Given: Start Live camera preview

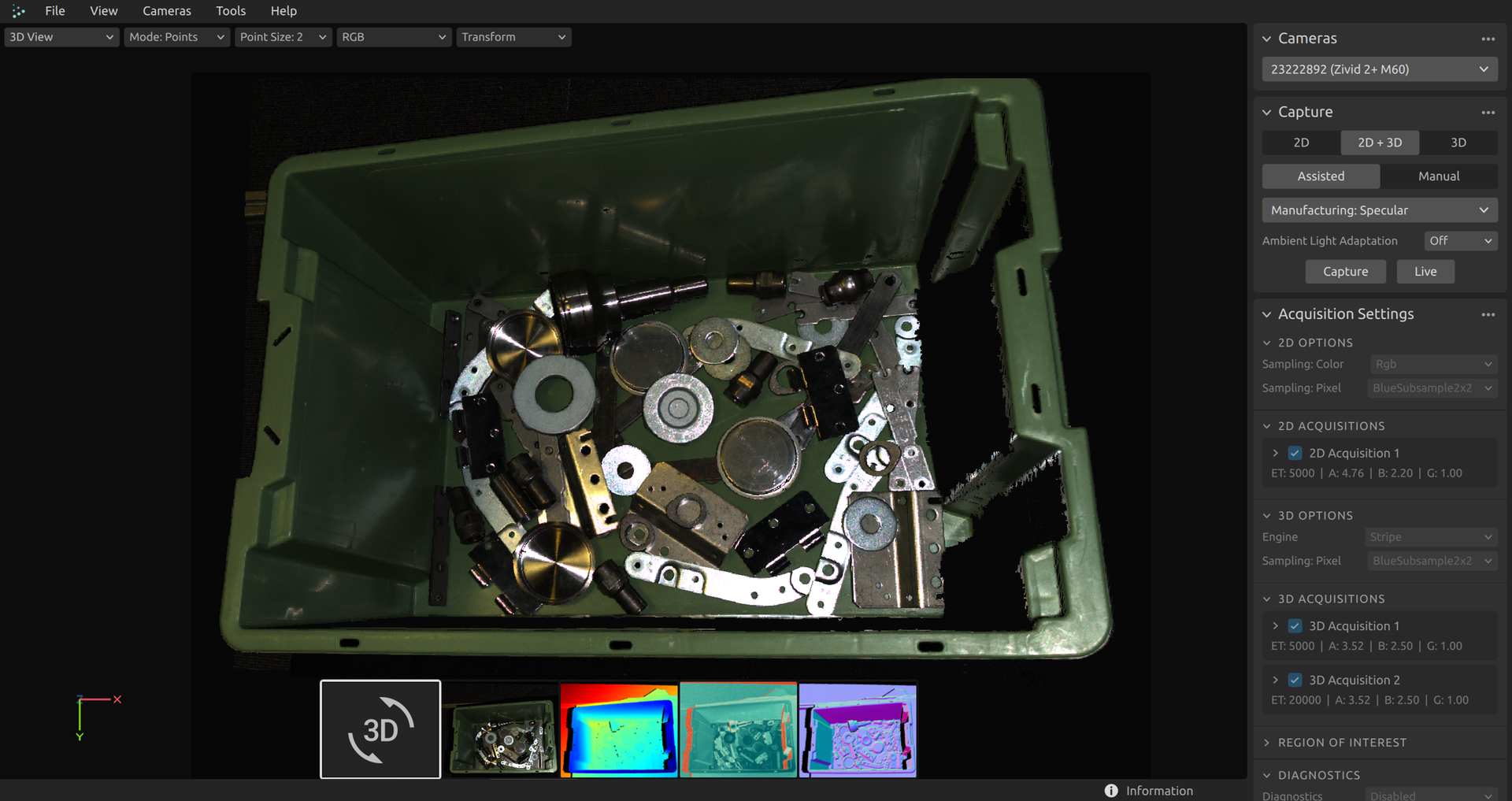Looking at the screenshot, I should [x=1425, y=272].
